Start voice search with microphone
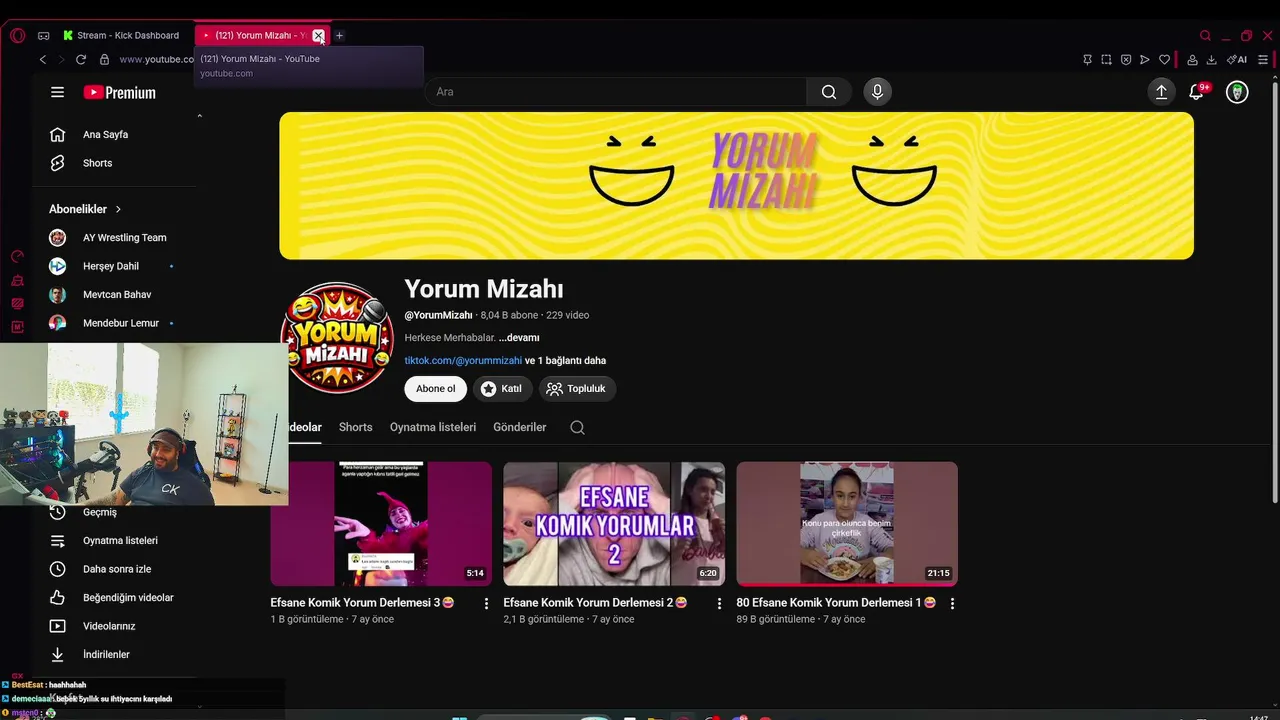Image resolution: width=1280 pixels, height=720 pixels. (x=877, y=92)
